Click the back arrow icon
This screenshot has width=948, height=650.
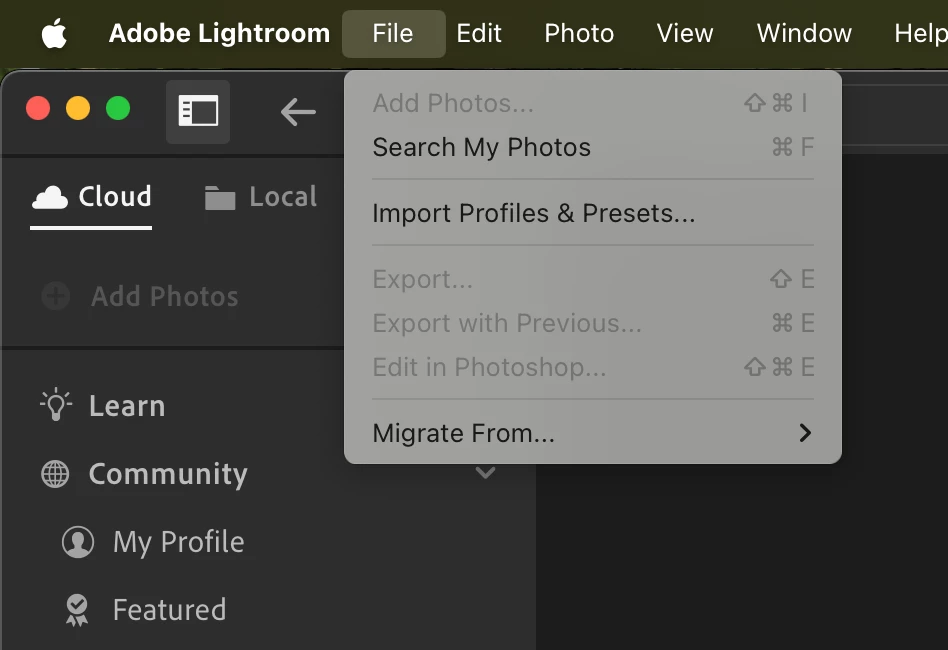[298, 112]
